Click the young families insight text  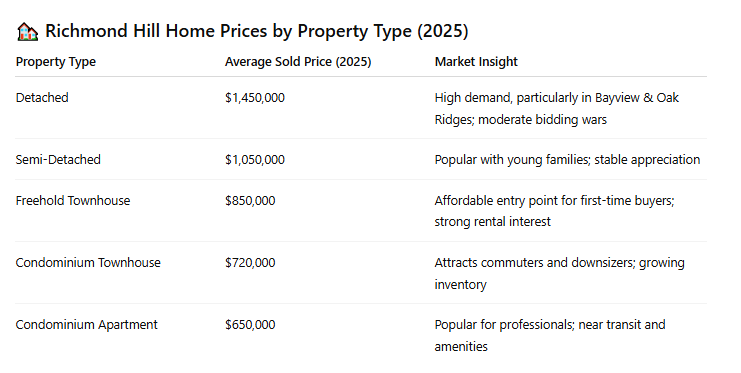coord(567,160)
